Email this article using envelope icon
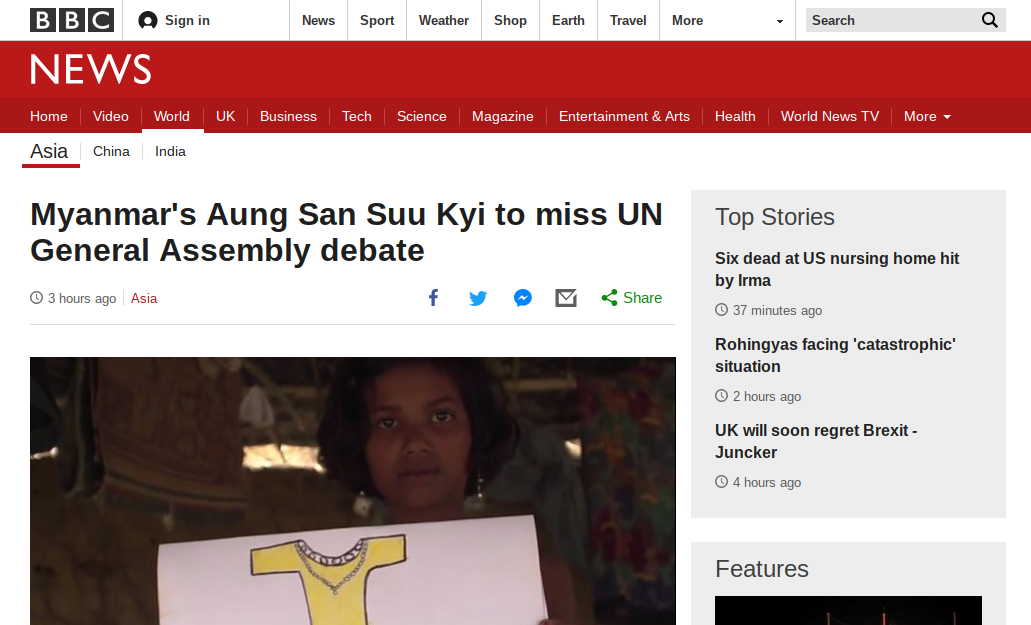1031x625 pixels. (x=566, y=298)
